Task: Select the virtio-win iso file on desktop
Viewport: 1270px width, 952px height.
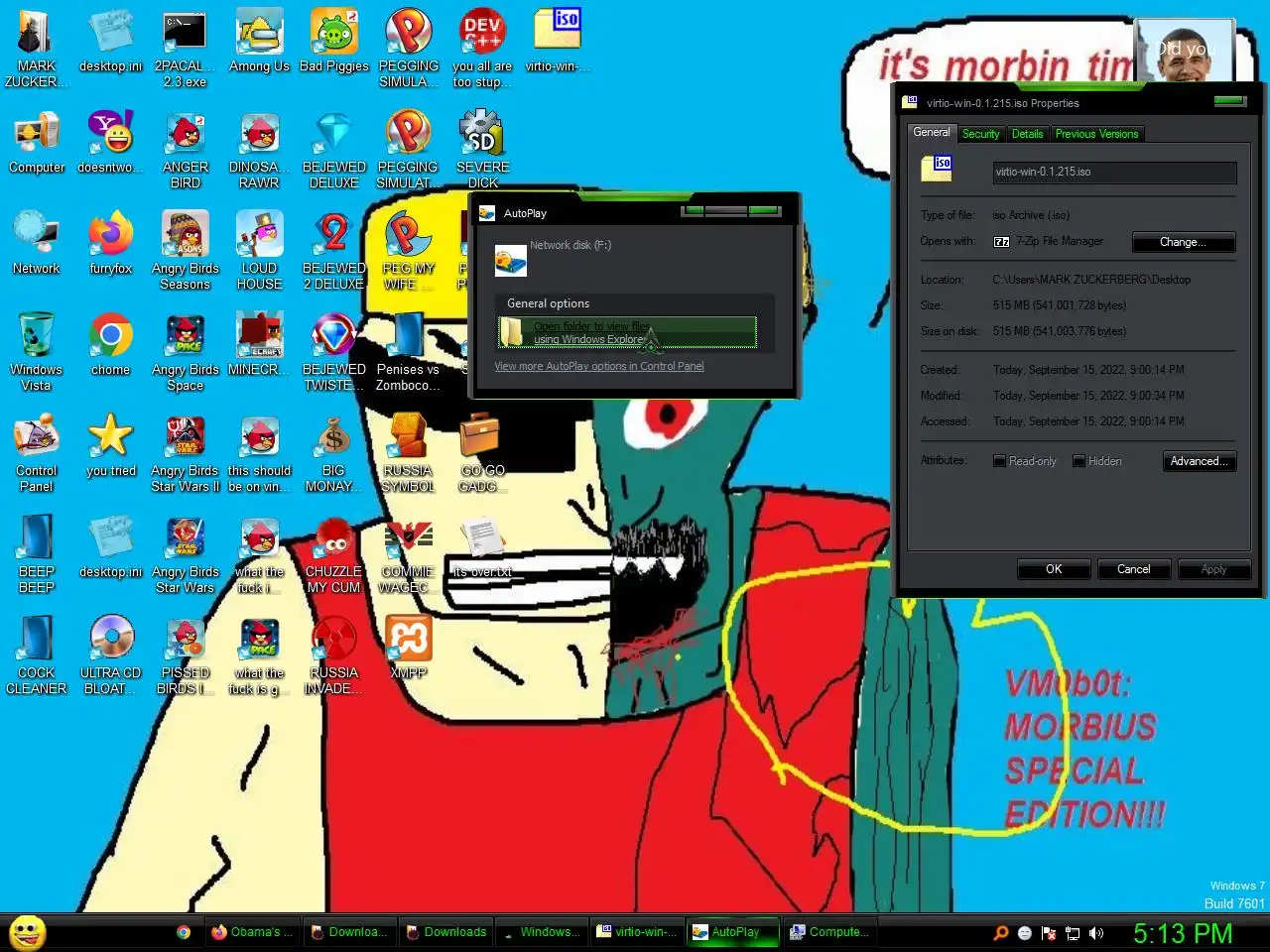Action: [558, 42]
